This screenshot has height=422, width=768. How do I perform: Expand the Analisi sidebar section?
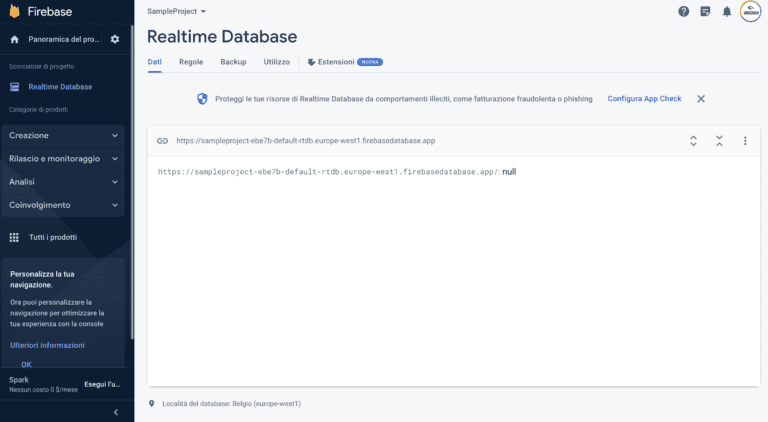click(64, 182)
